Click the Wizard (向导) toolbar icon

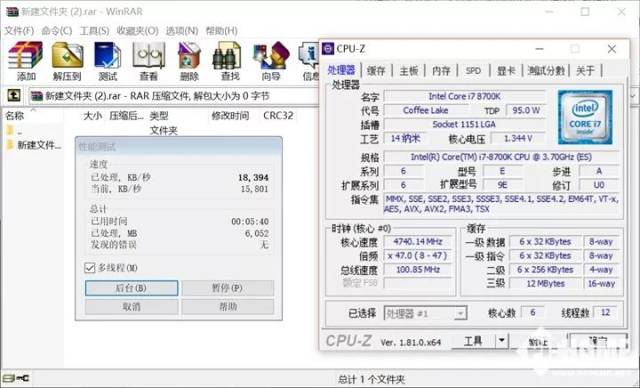pyautogui.click(x=271, y=55)
